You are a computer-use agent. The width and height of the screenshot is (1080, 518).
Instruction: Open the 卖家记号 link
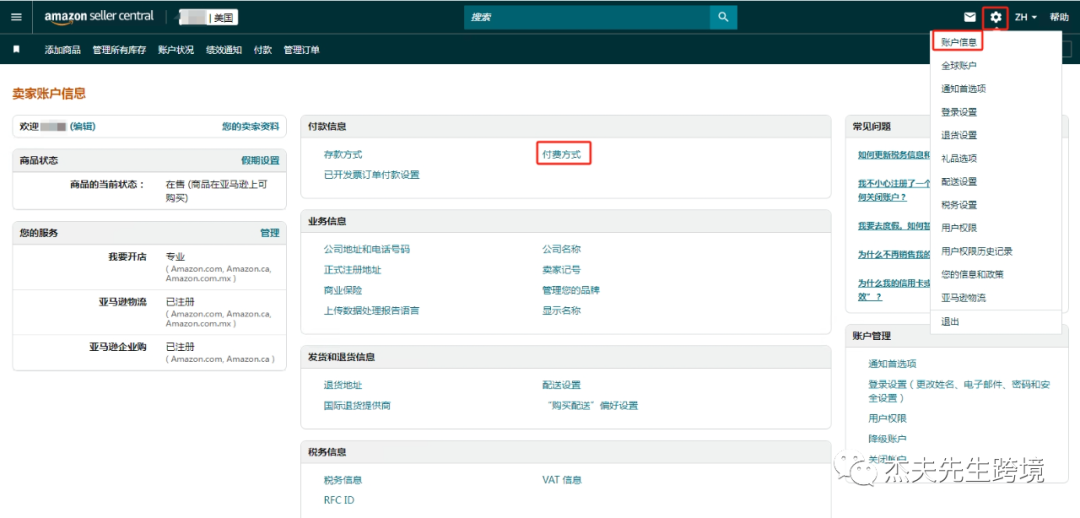(561, 269)
